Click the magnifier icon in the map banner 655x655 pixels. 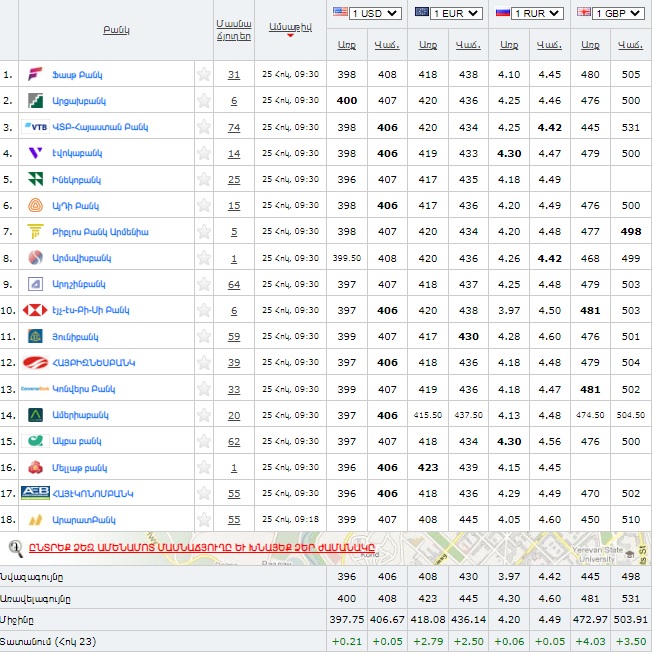pos(16,547)
